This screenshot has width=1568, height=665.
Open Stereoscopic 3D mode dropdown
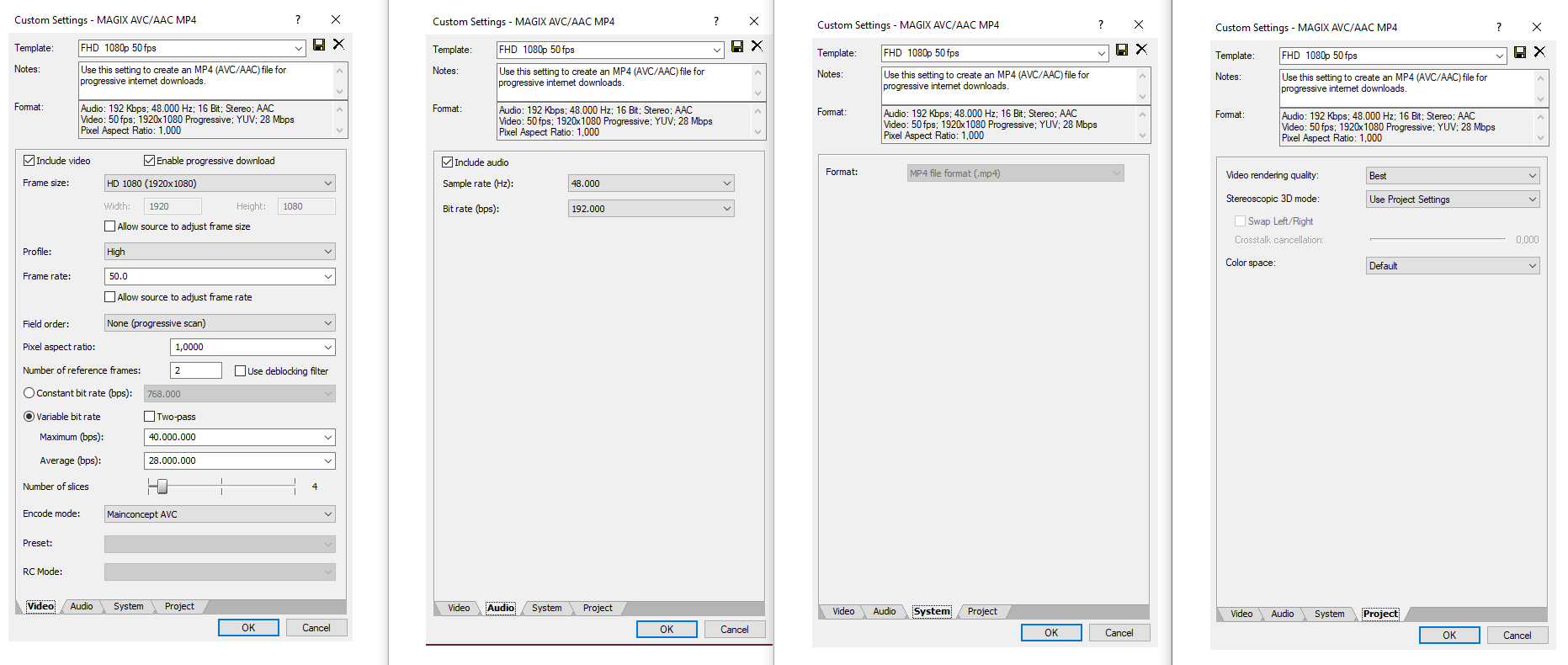click(1453, 199)
